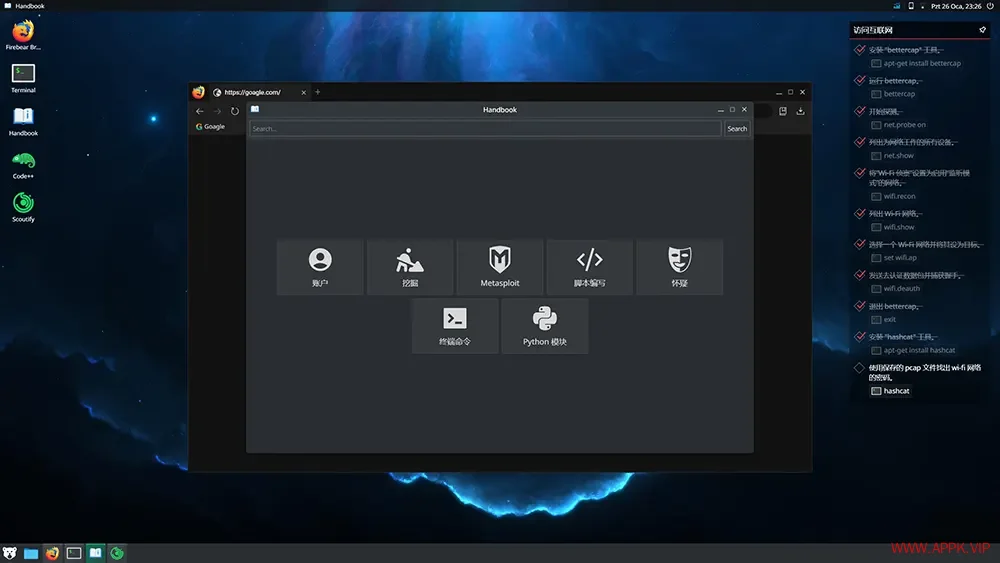1000x563 pixels.
Task: Launch the Handbook desktop shortcut
Action: click(23, 121)
